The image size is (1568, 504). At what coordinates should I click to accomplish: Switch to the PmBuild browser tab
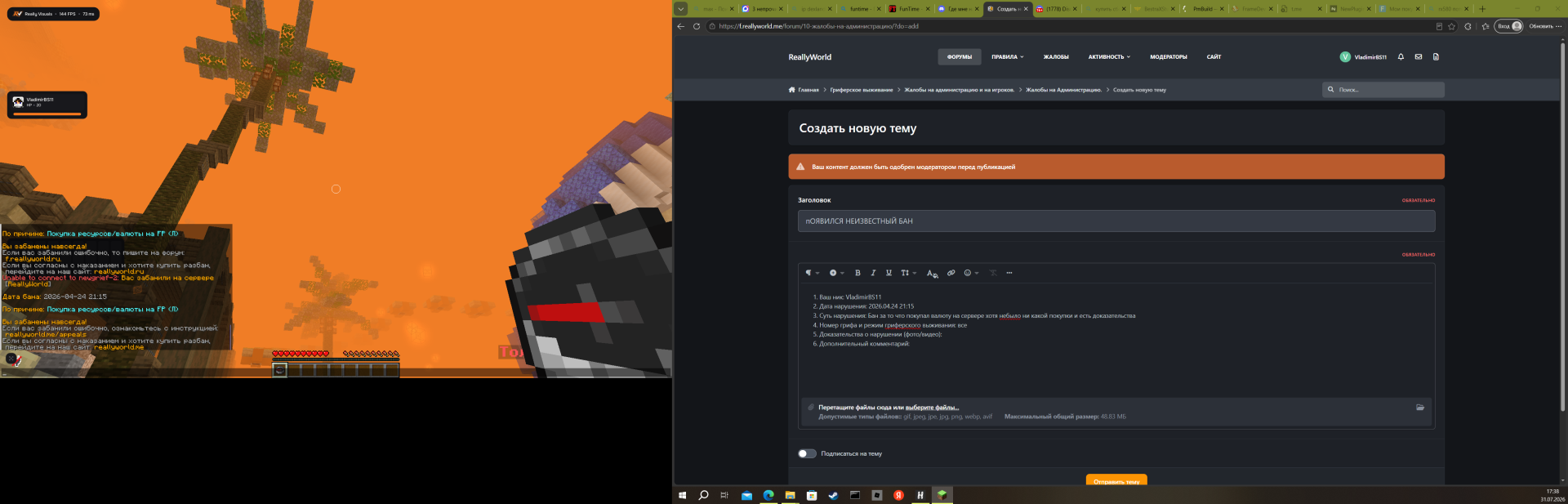point(1203,9)
